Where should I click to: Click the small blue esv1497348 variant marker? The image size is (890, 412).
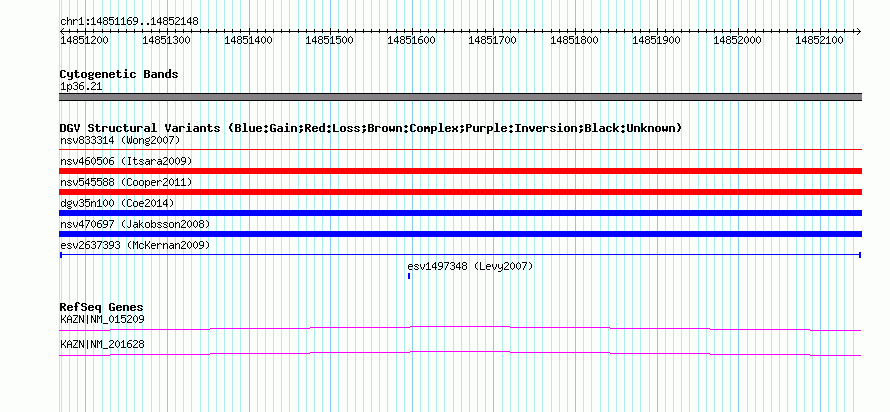click(409, 276)
